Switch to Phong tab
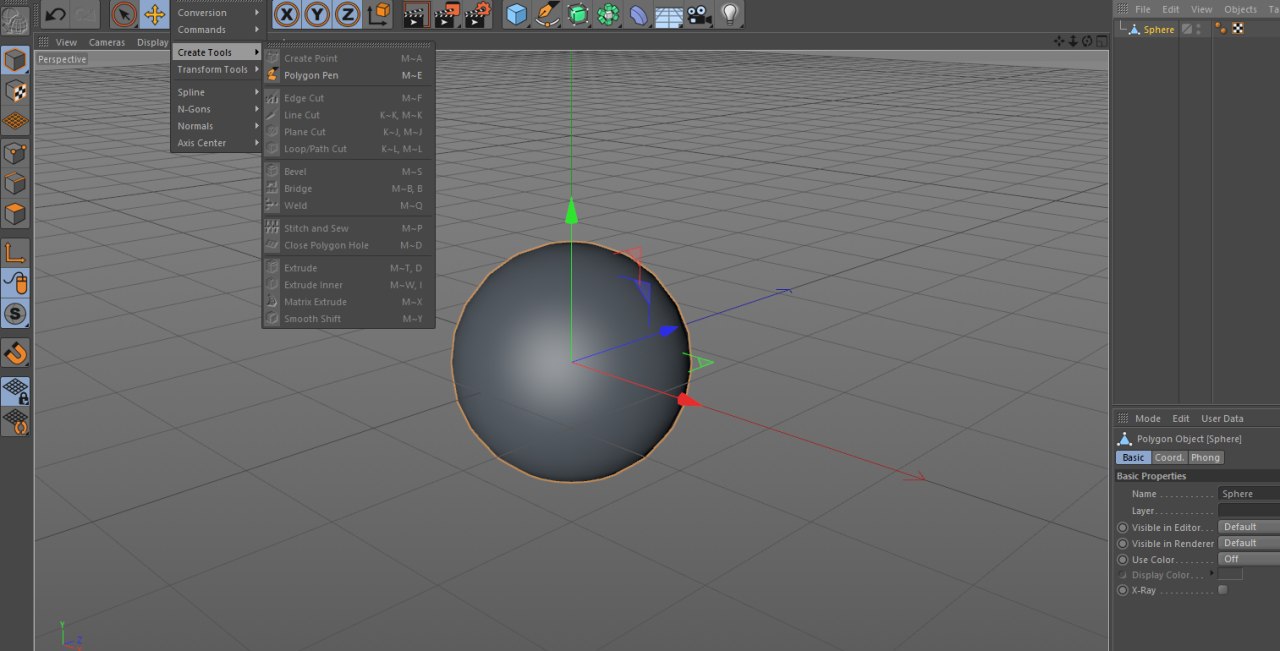Screen dimensions: 1280x651 click(1205, 457)
